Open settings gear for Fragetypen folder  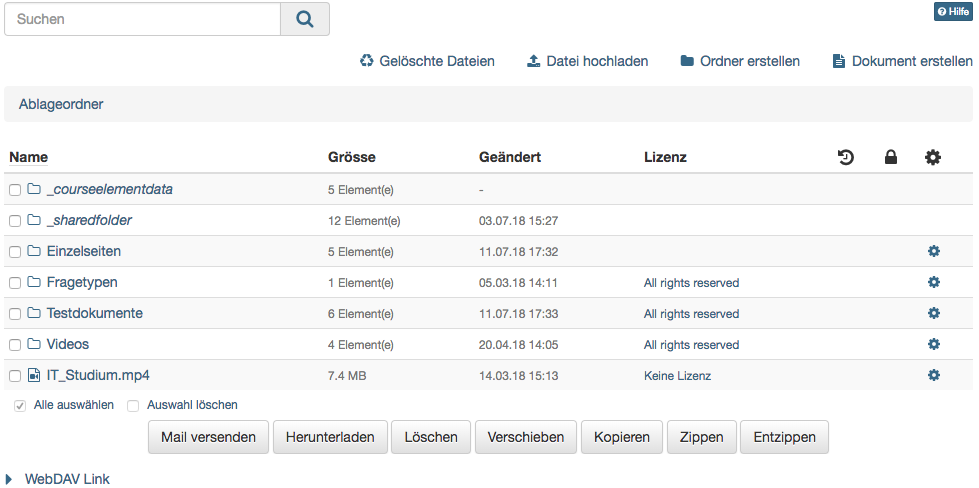pos(933,282)
